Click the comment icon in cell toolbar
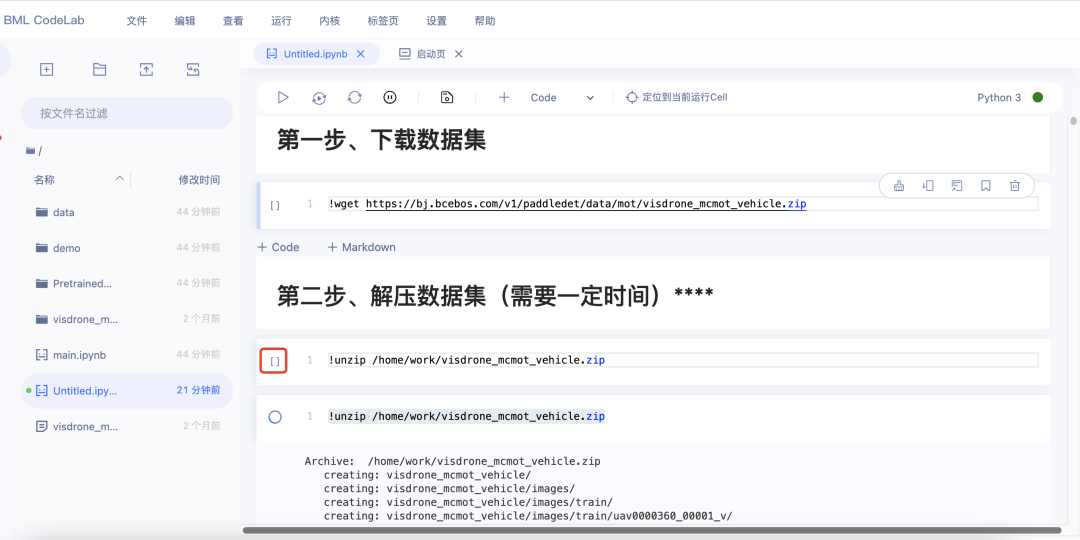This screenshot has height=540, width=1080. (957, 185)
